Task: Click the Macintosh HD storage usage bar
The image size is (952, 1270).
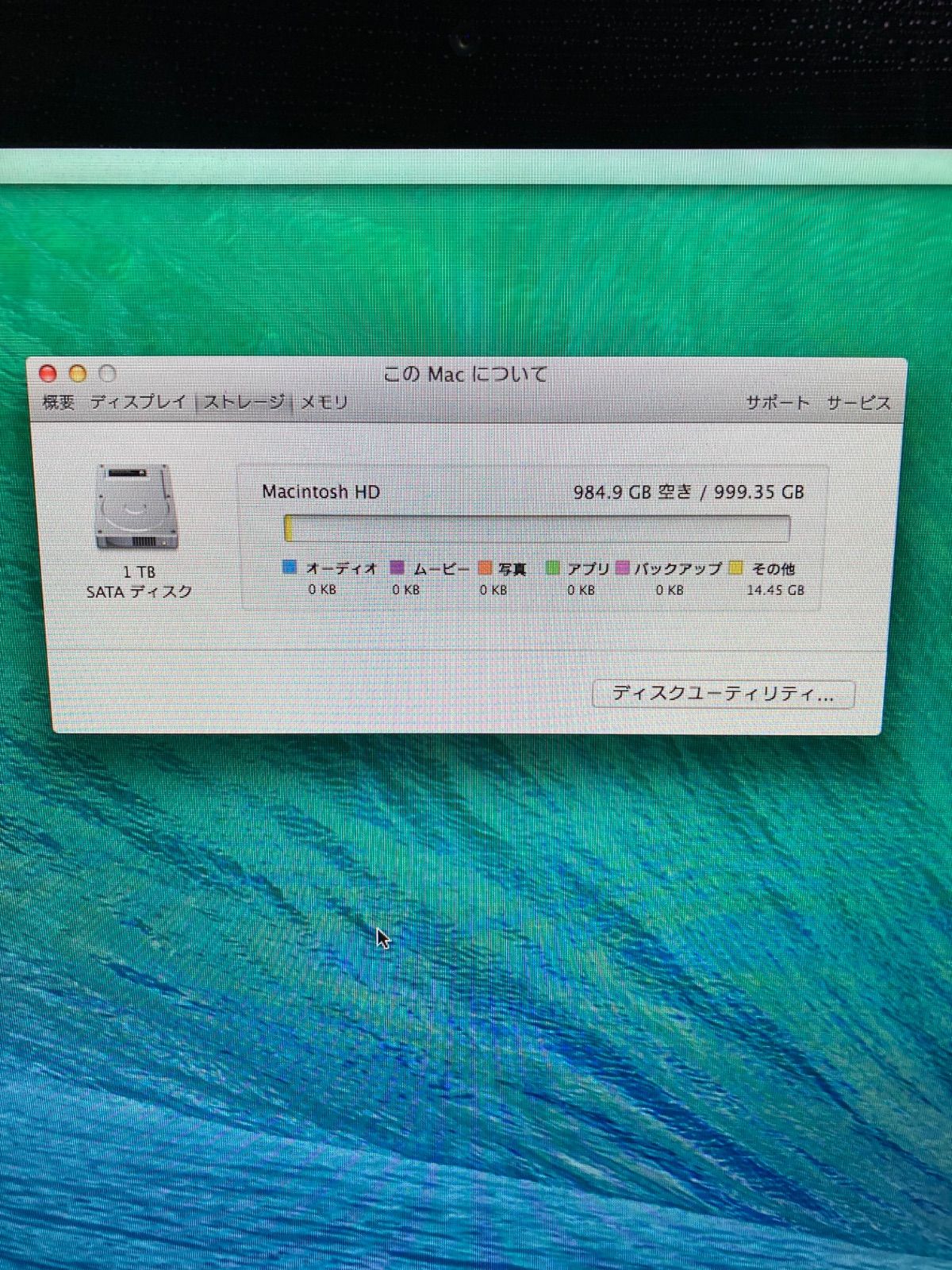Action: coord(537,529)
